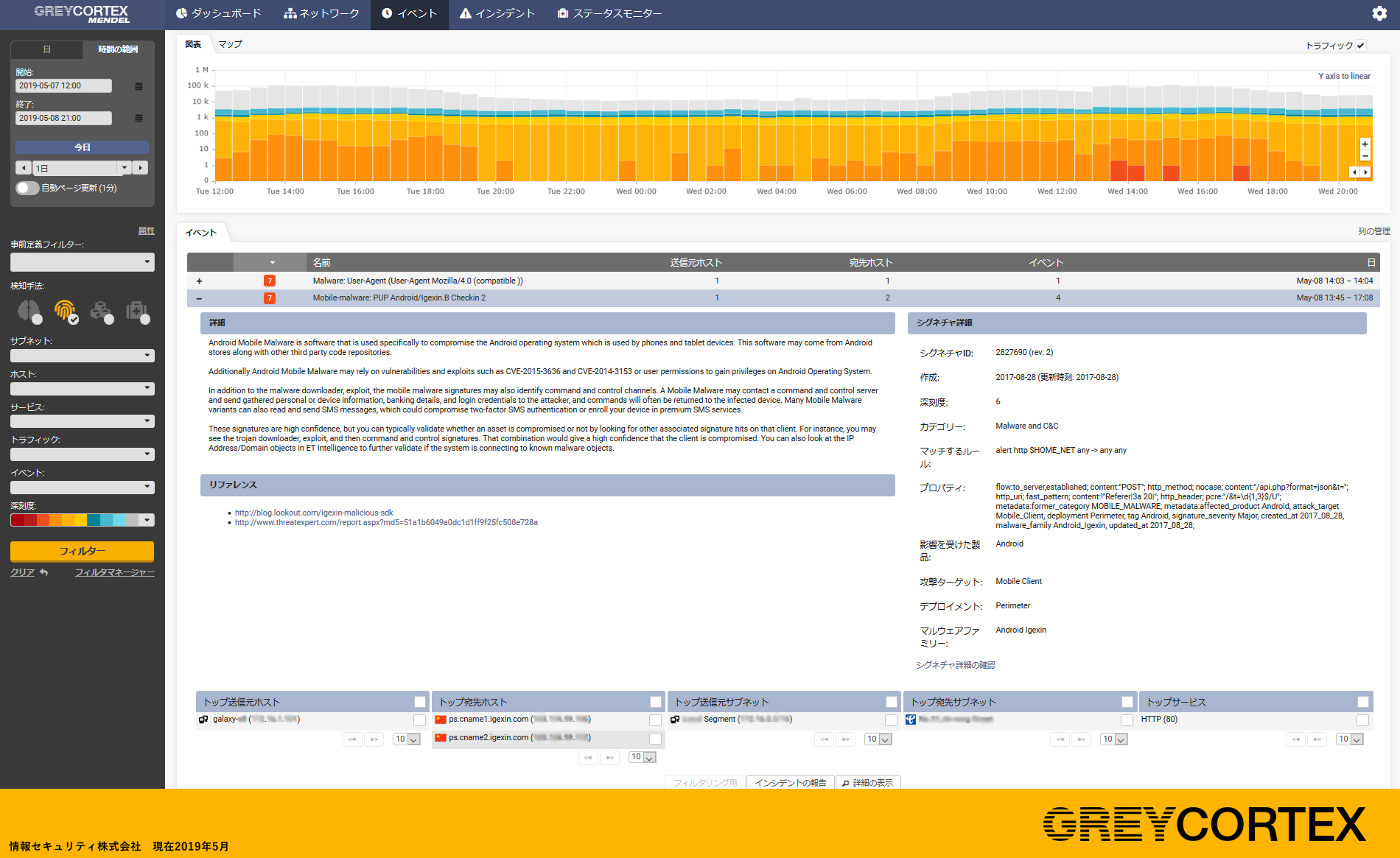1400x858 pixels.
Task: Click start date field 2019-05-07 12:00
Action: [63, 85]
